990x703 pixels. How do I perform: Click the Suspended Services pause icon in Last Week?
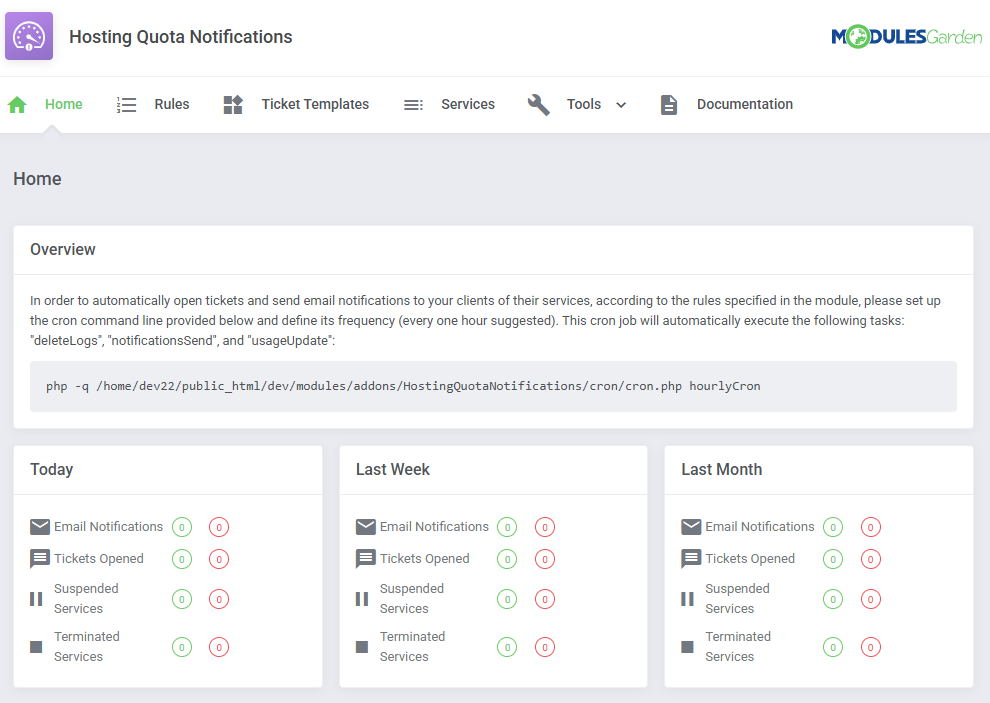tap(362, 599)
